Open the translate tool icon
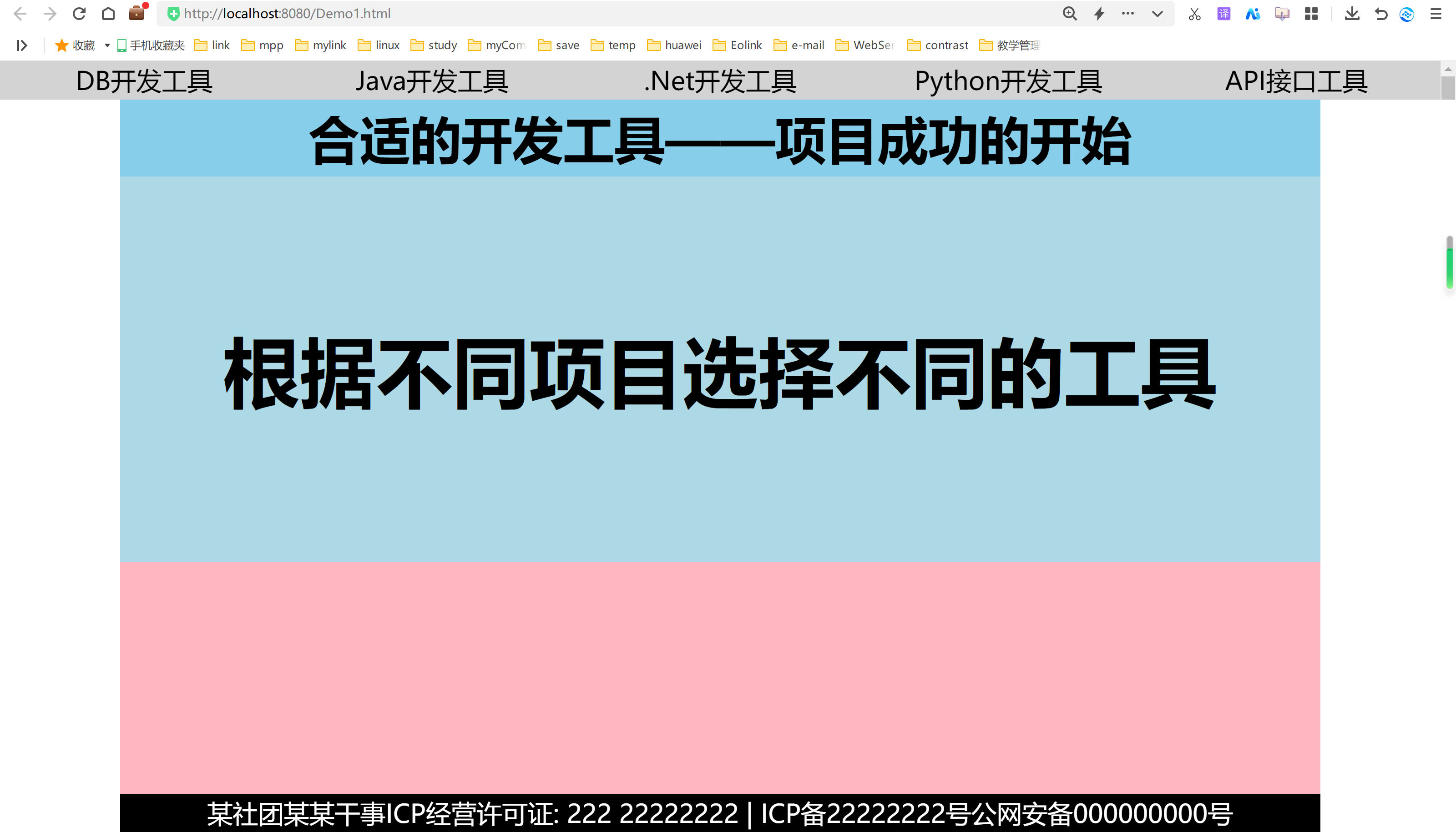The width and height of the screenshot is (1456, 832). click(x=1223, y=13)
